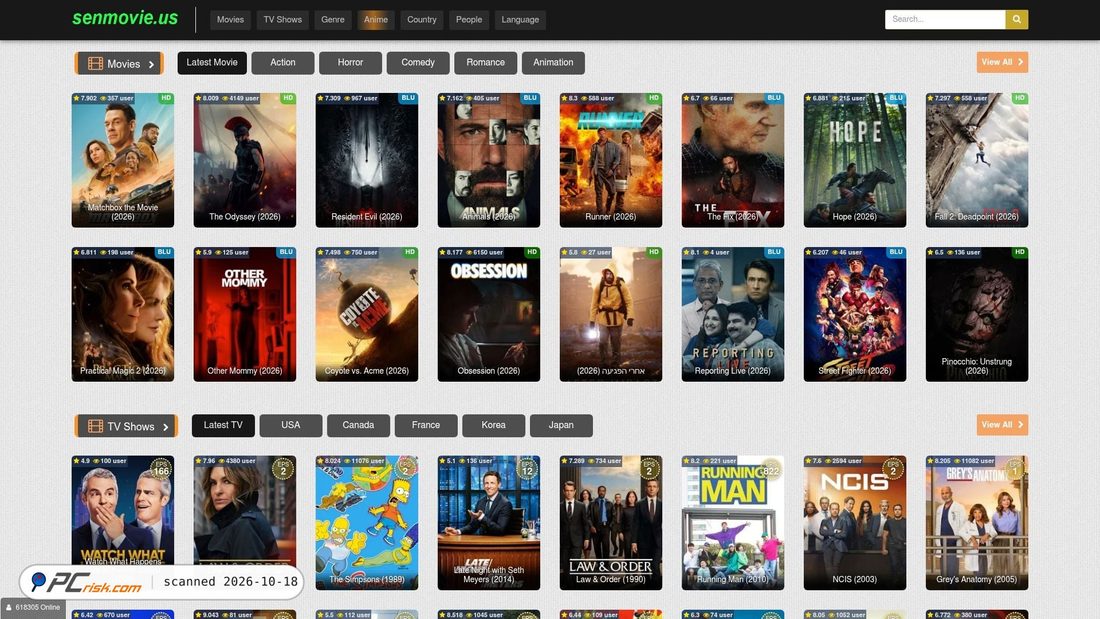Go to the Anime menu item
1100x619 pixels.
375,20
